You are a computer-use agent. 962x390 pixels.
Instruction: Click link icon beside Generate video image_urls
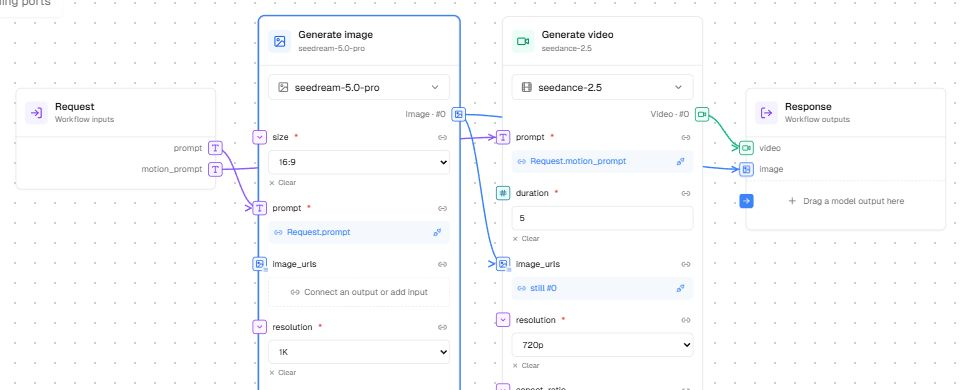pos(686,264)
